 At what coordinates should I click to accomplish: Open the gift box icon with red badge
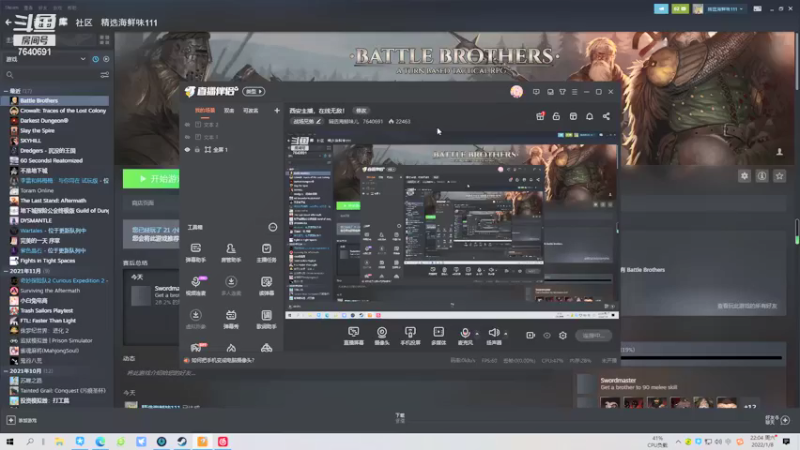click(x=540, y=116)
